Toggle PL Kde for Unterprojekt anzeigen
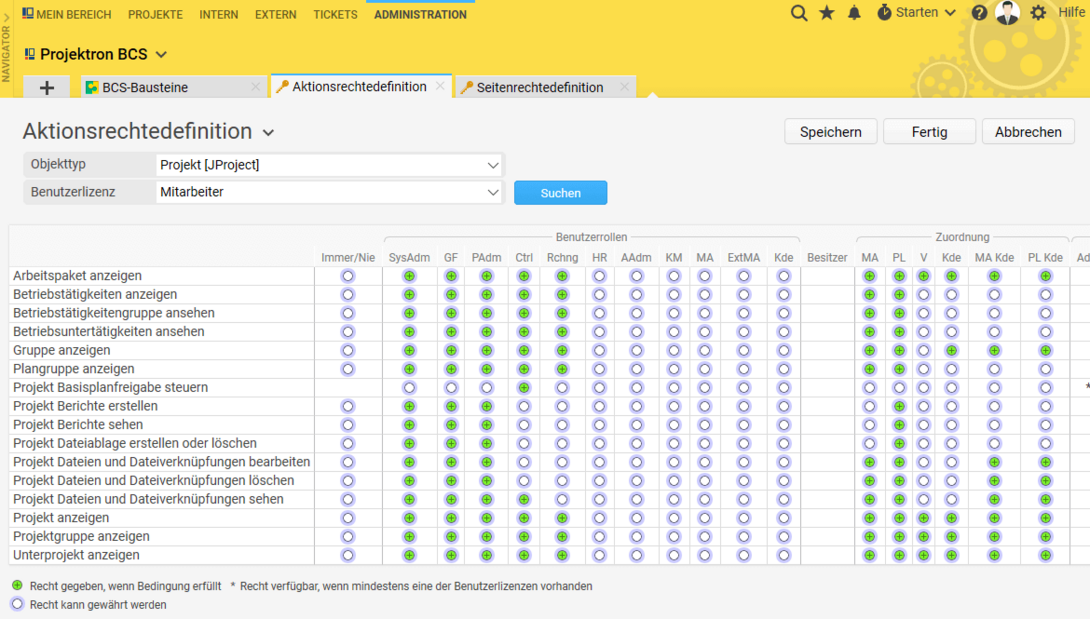 tap(1046, 555)
